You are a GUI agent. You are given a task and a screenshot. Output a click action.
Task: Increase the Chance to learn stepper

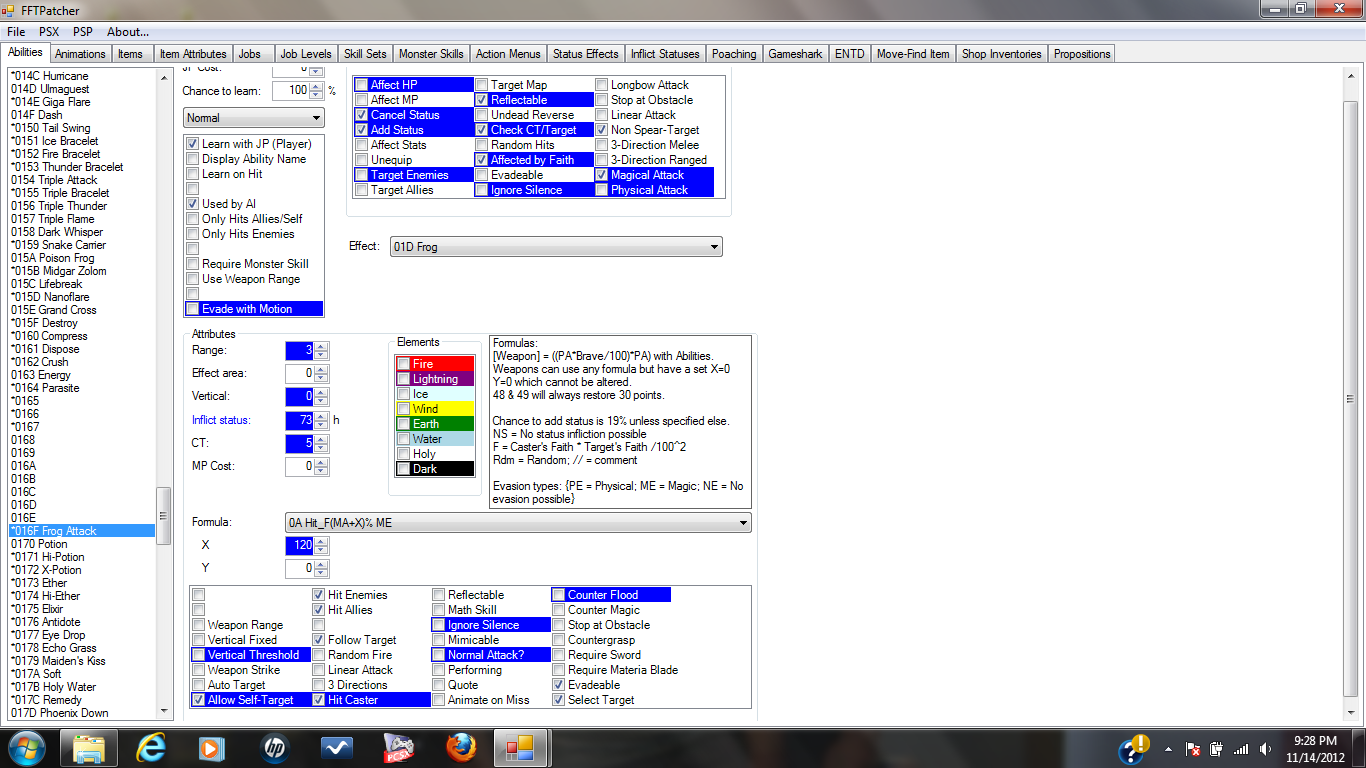pos(316,87)
